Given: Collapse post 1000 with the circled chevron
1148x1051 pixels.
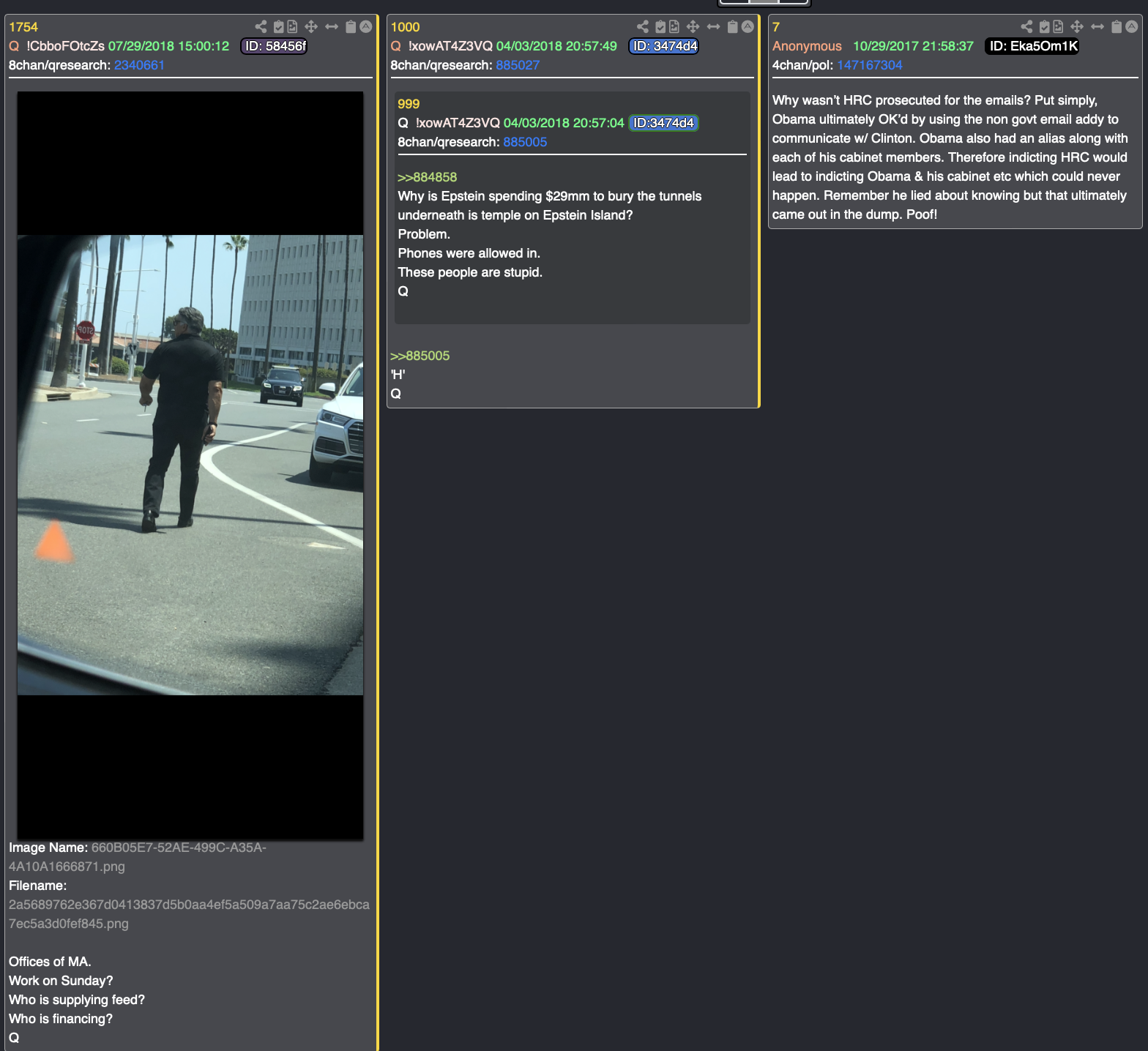Looking at the screenshot, I should tap(748, 26).
